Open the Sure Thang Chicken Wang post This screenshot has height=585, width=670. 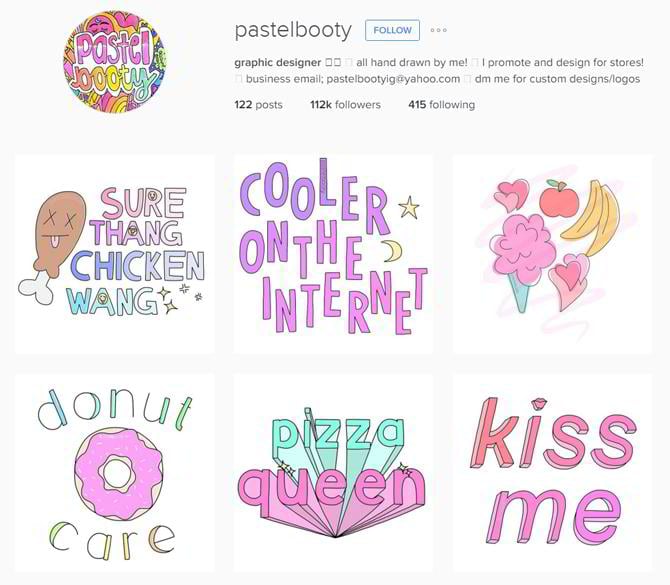115,254
